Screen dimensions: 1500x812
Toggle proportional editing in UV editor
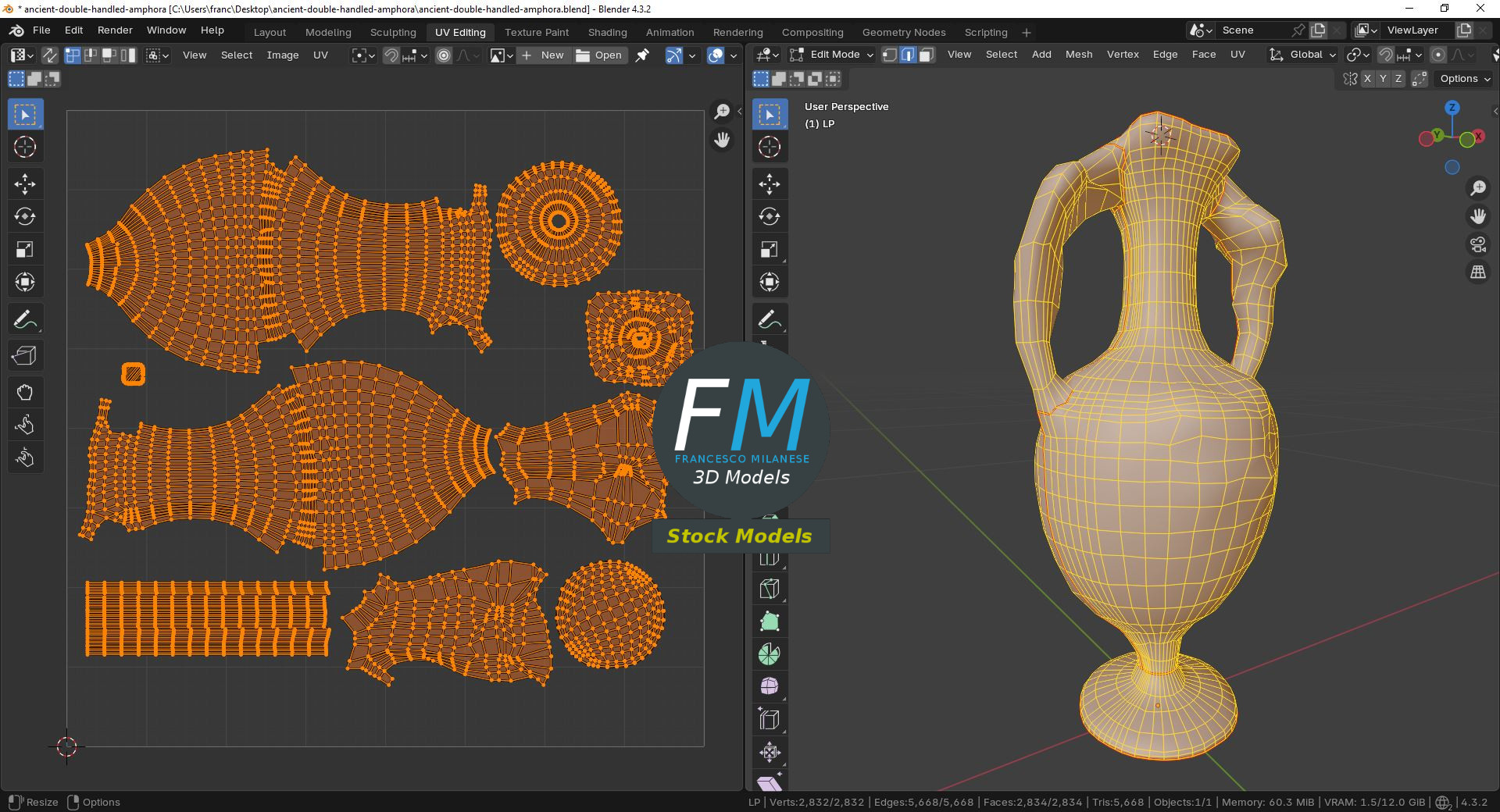tap(444, 55)
